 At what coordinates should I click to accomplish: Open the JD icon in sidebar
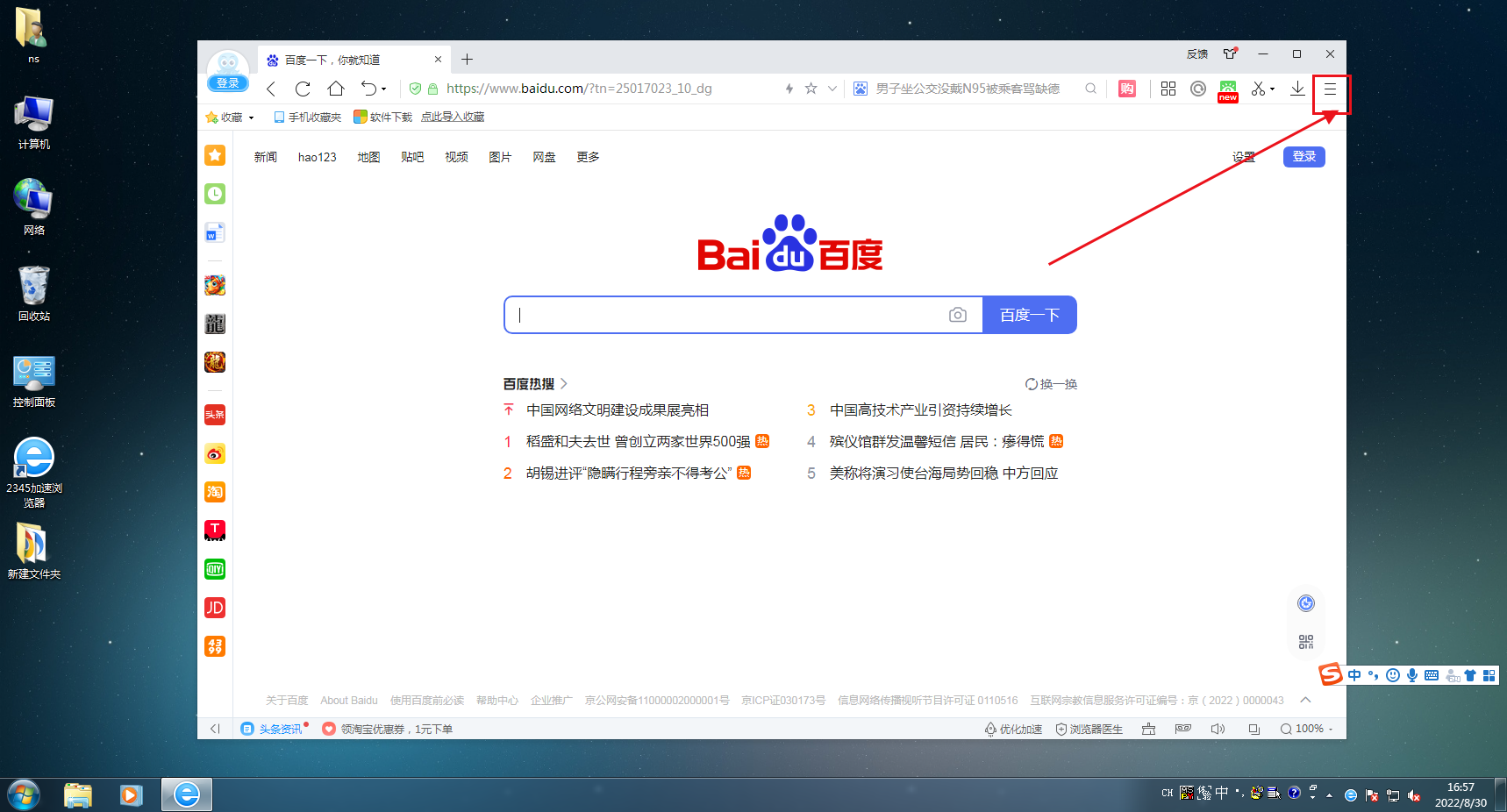click(x=215, y=608)
